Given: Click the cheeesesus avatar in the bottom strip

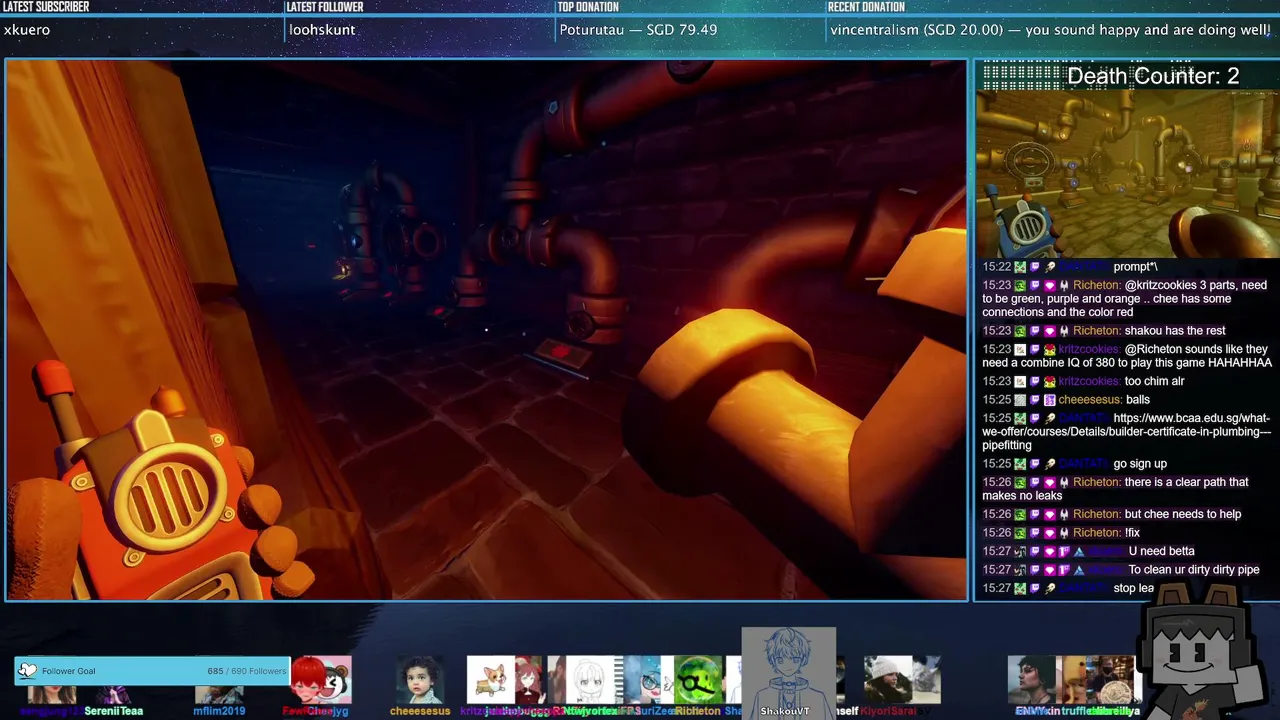Looking at the screenshot, I should [x=420, y=680].
